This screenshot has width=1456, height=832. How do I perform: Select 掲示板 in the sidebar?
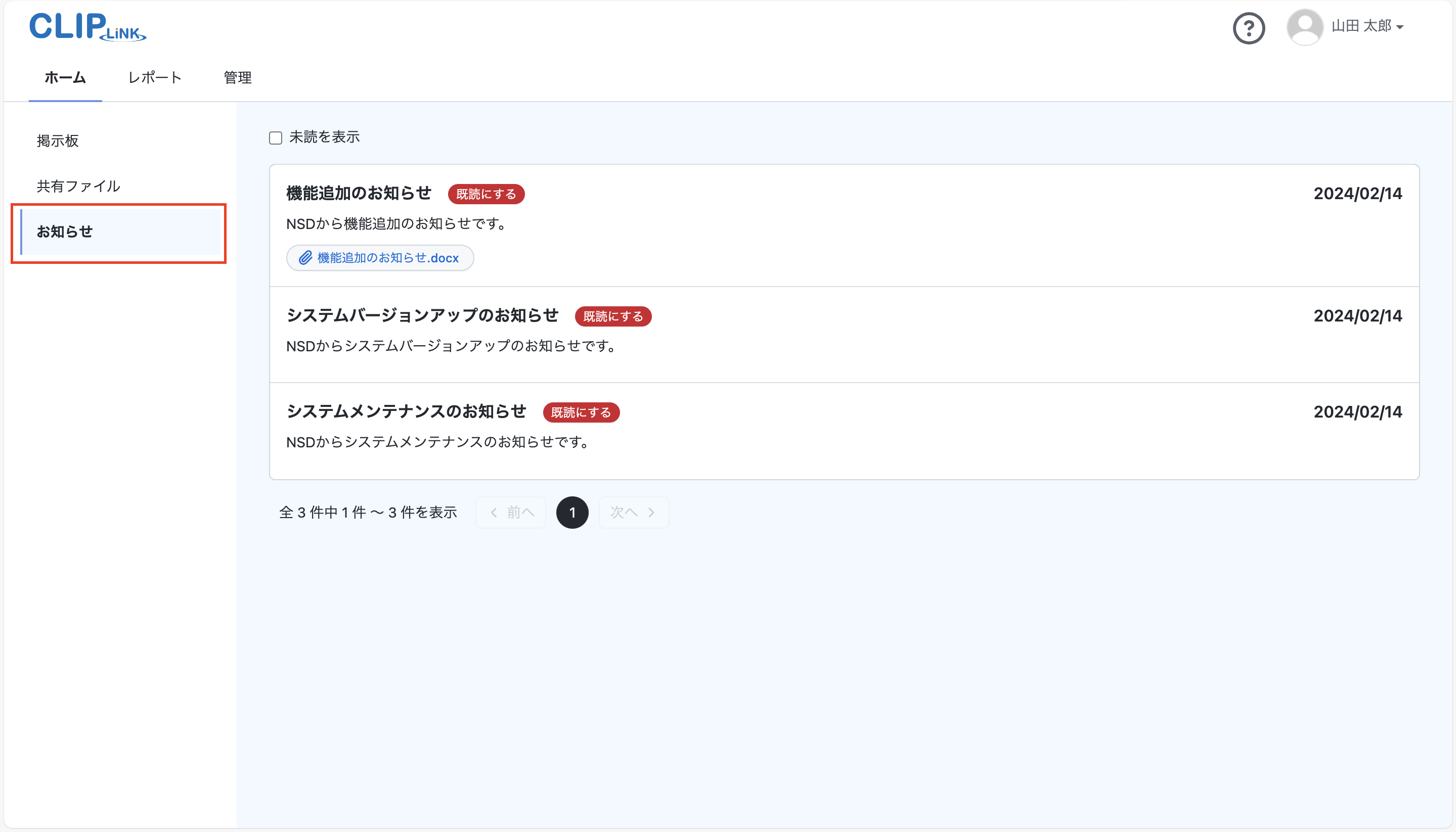pos(58,141)
